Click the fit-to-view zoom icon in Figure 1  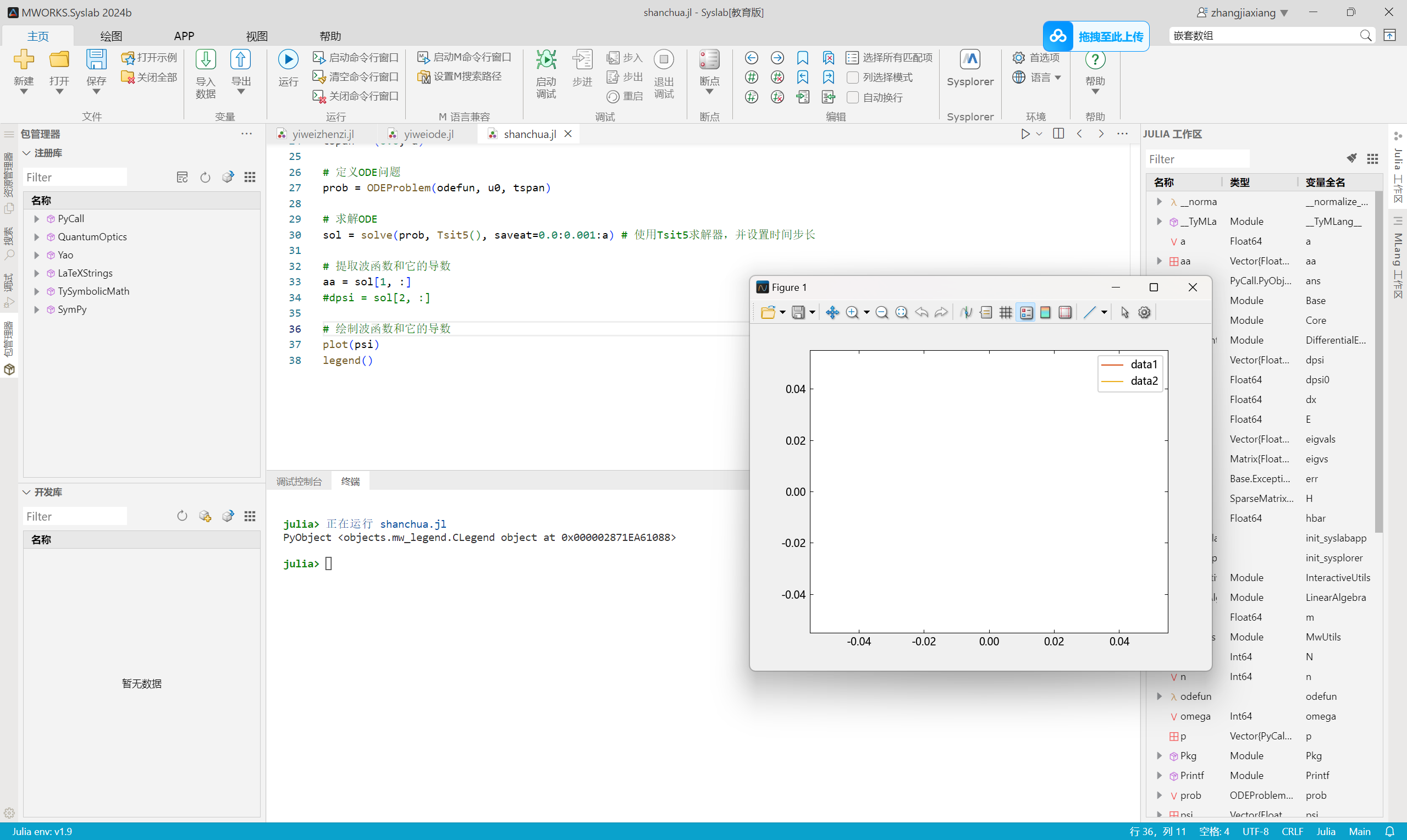point(902,312)
